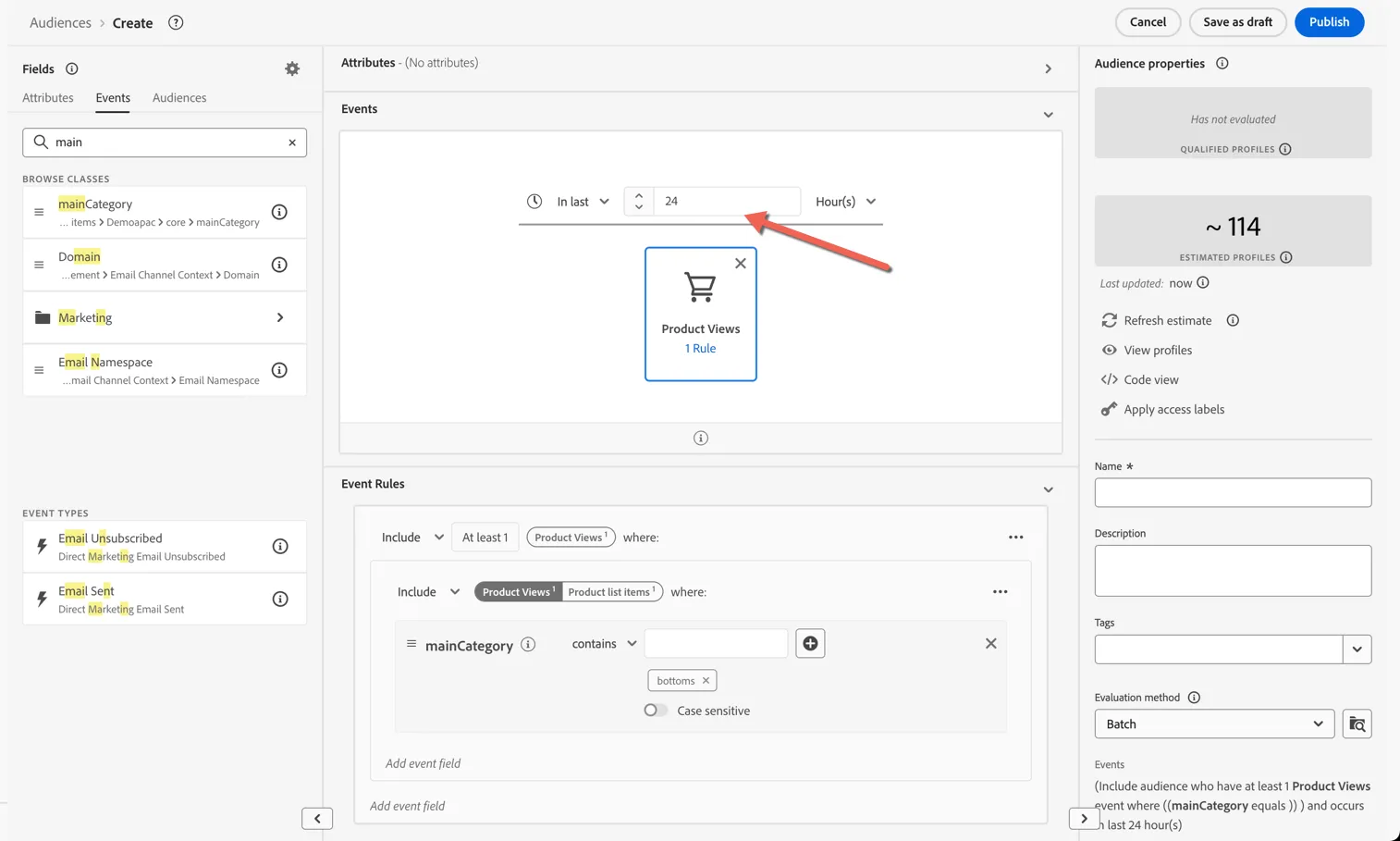This screenshot has width=1400, height=841.
Task: Go to Audiences breadcrumb
Action: click(x=60, y=22)
